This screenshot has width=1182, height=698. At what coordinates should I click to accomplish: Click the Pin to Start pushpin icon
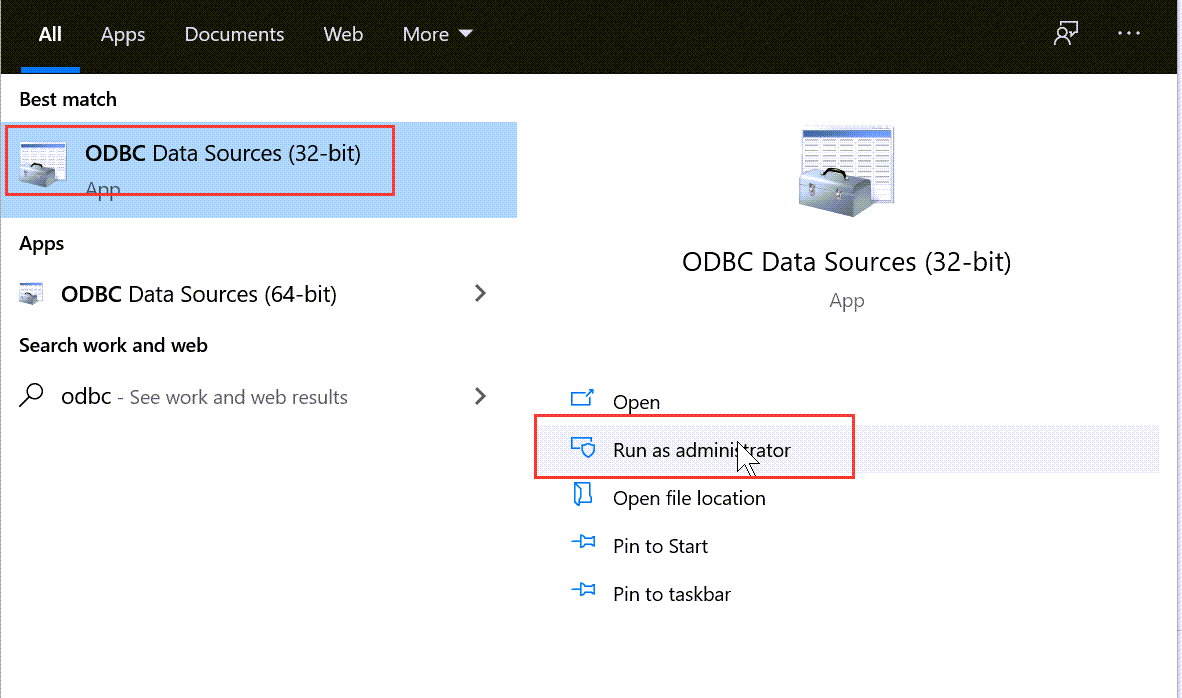point(582,544)
